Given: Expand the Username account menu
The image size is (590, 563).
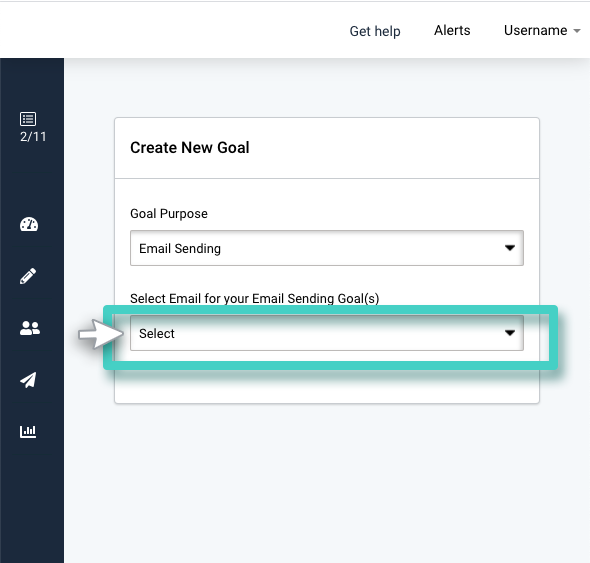Looking at the screenshot, I should pyautogui.click(x=542, y=30).
